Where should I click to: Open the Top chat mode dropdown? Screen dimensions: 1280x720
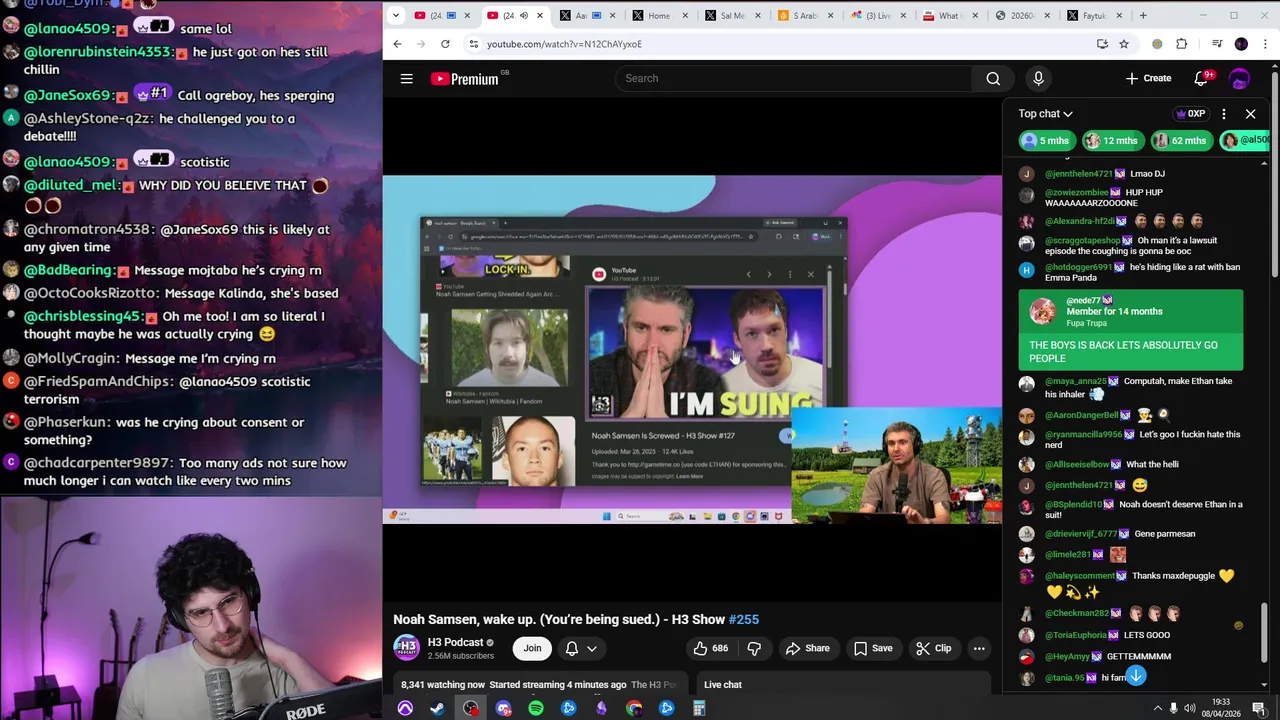click(x=1045, y=114)
